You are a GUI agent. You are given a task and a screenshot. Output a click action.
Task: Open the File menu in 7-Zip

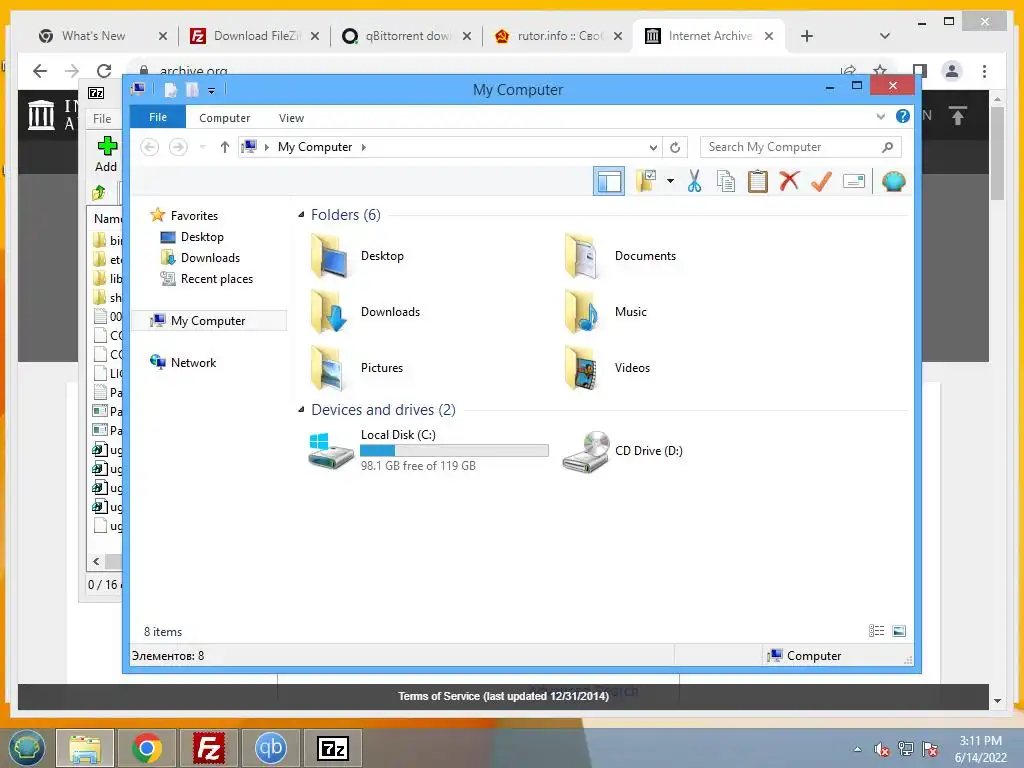pos(102,118)
